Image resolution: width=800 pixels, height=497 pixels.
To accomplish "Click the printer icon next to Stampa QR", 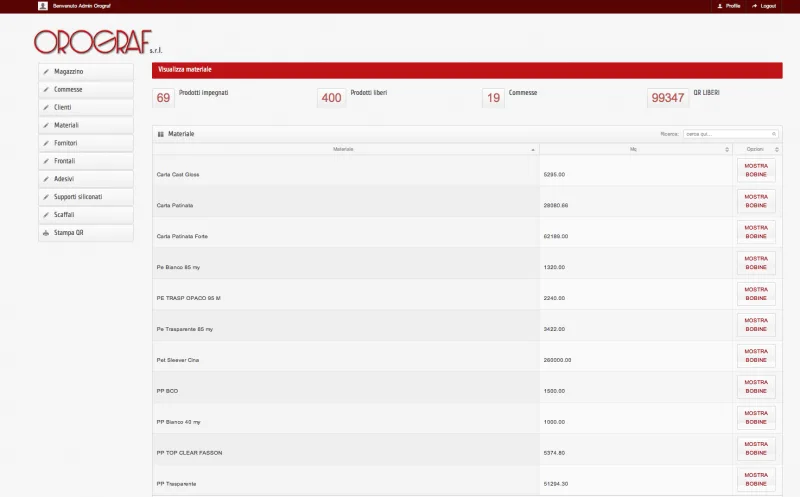I will point(46,233).
